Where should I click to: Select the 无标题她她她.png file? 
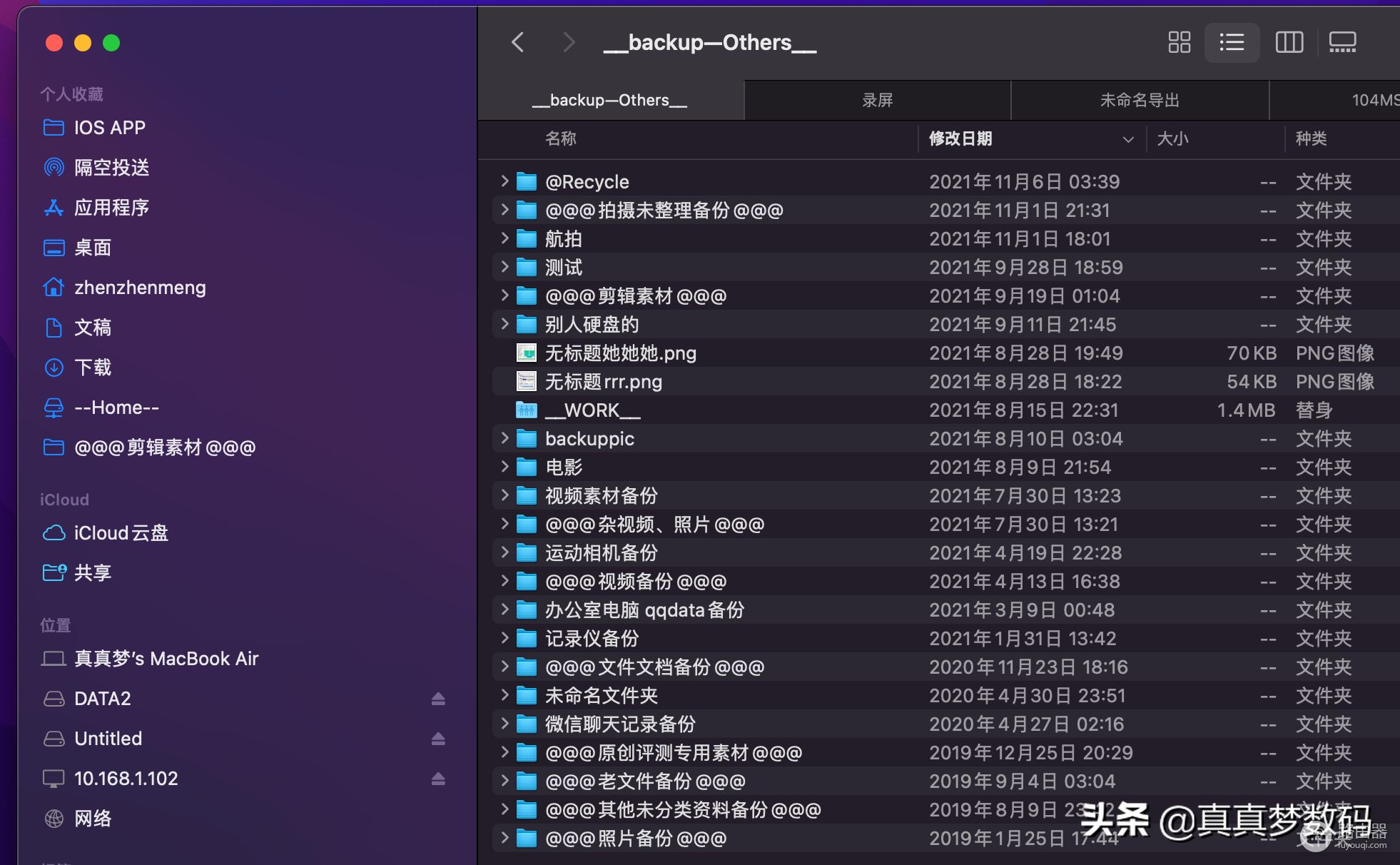coord(620,353)
